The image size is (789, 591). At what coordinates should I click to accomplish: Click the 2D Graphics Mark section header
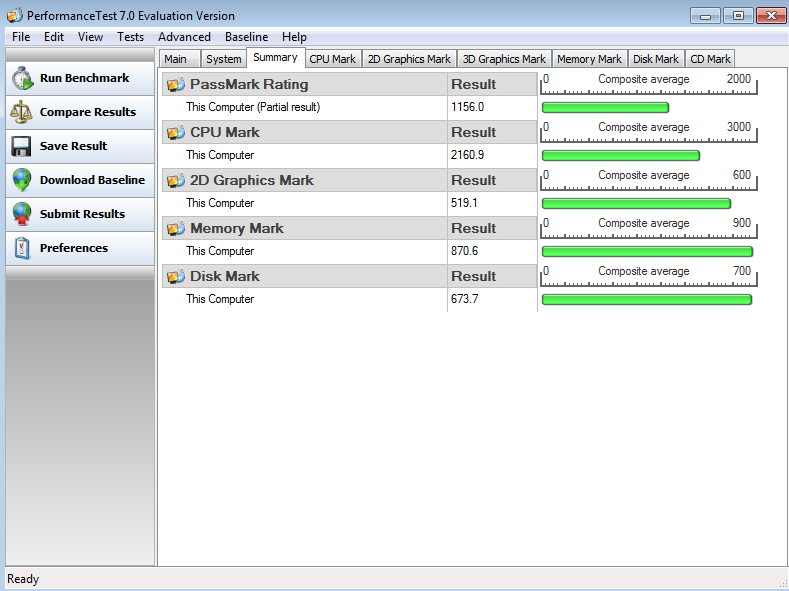click(304, 180)
